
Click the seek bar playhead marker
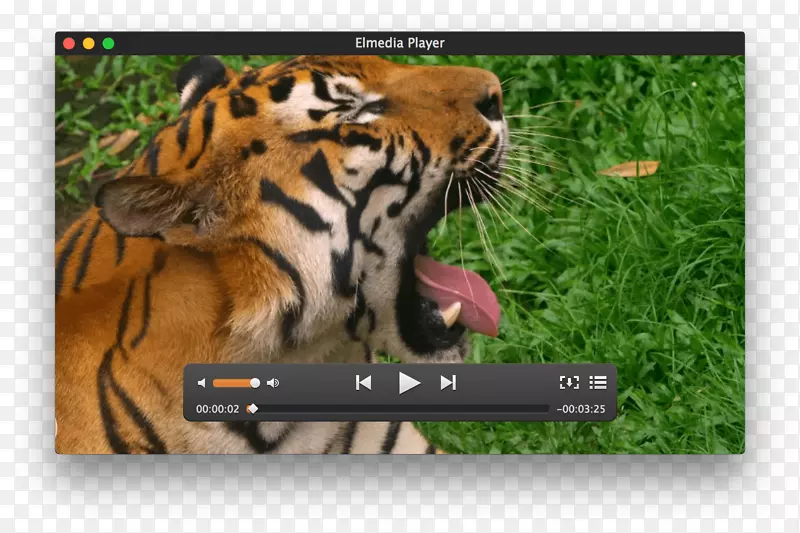pos(252,408)
